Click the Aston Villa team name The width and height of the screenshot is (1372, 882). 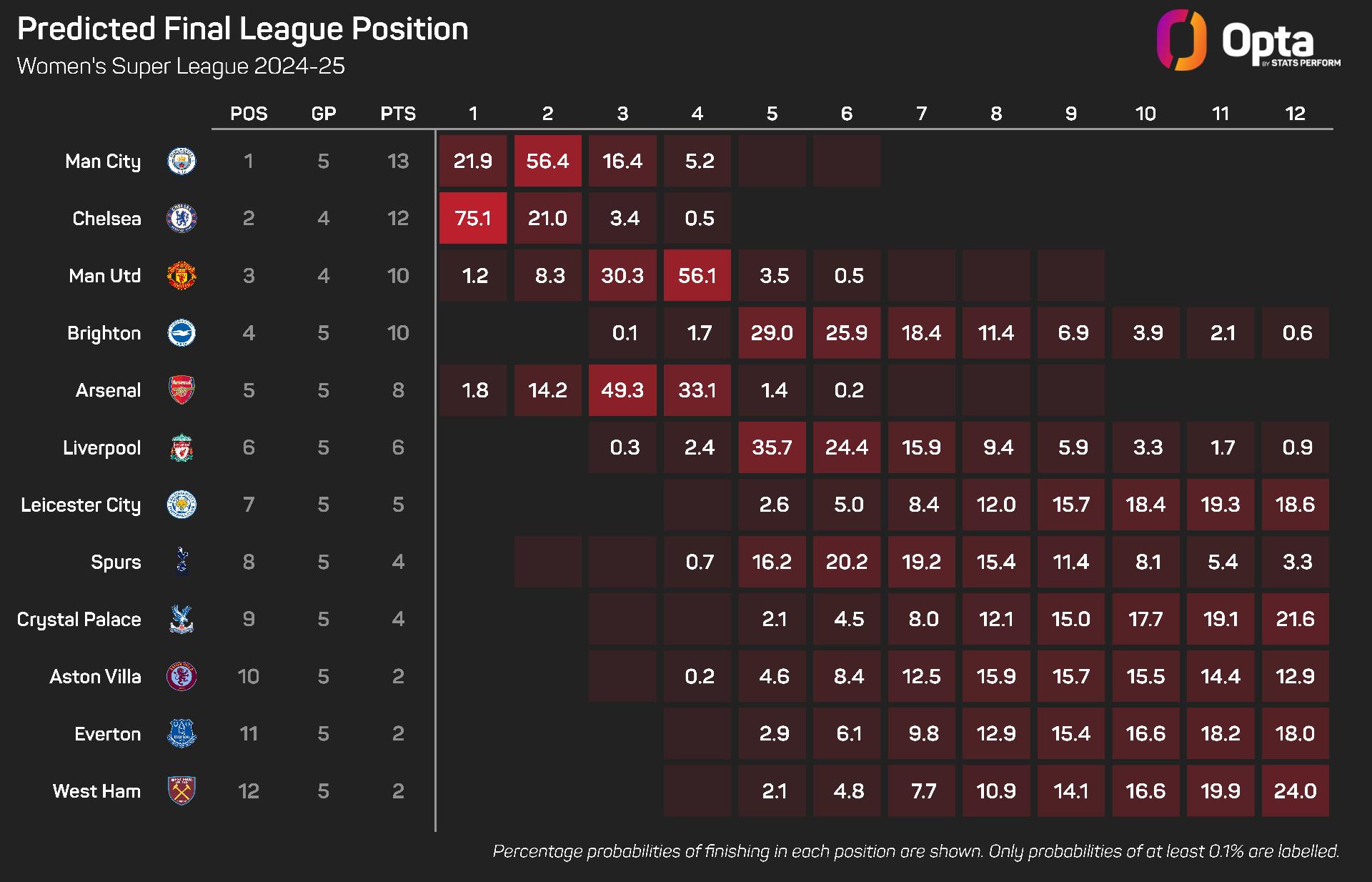95,676
